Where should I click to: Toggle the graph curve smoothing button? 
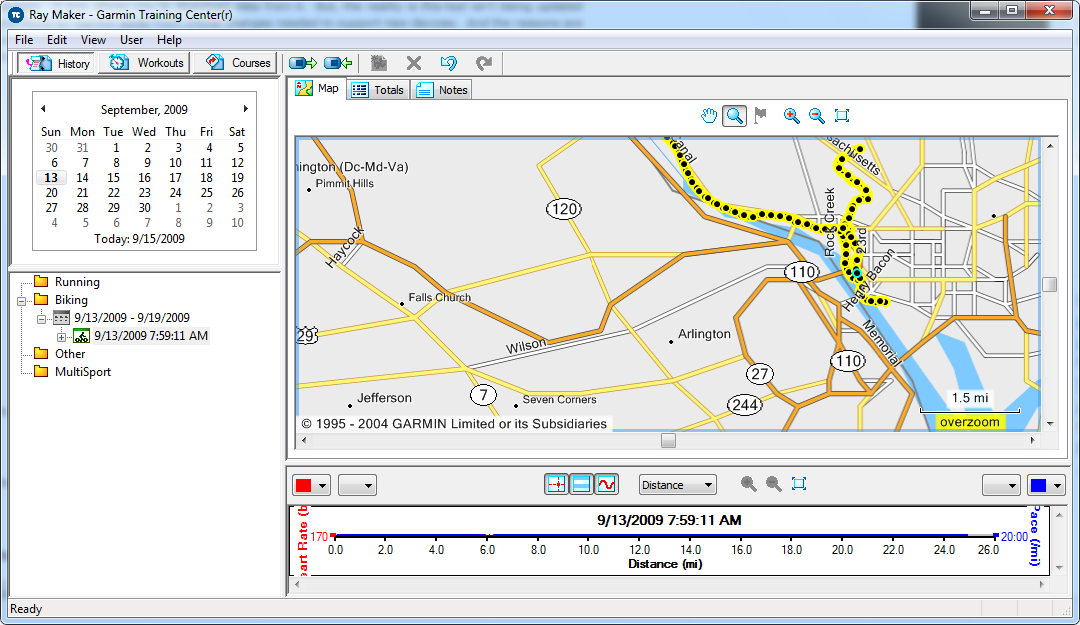coord(606,485)
